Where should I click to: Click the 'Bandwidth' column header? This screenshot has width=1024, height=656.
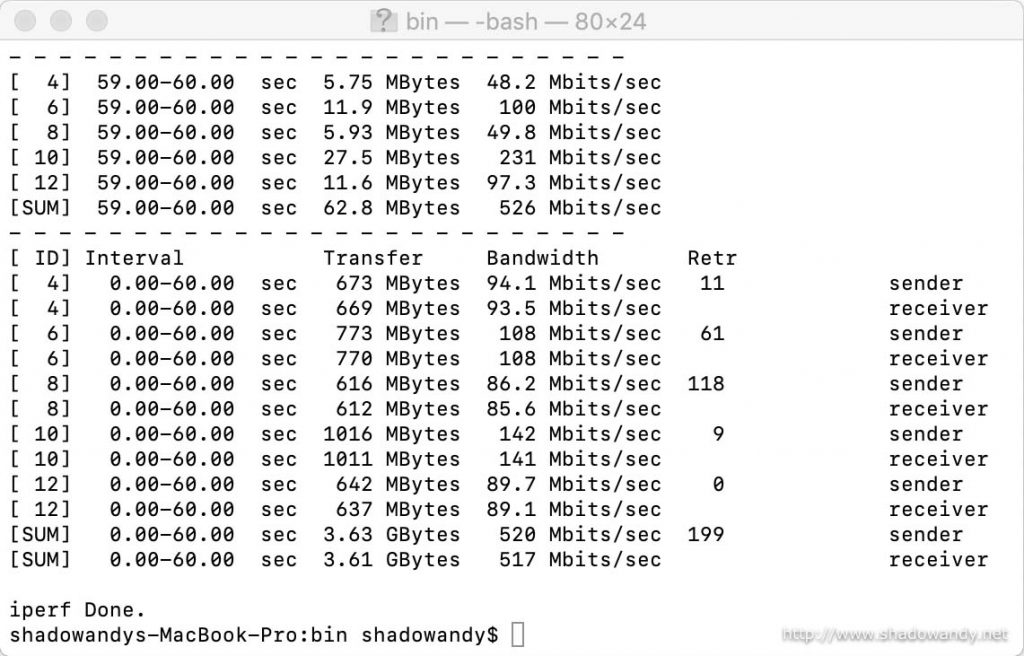542,258
